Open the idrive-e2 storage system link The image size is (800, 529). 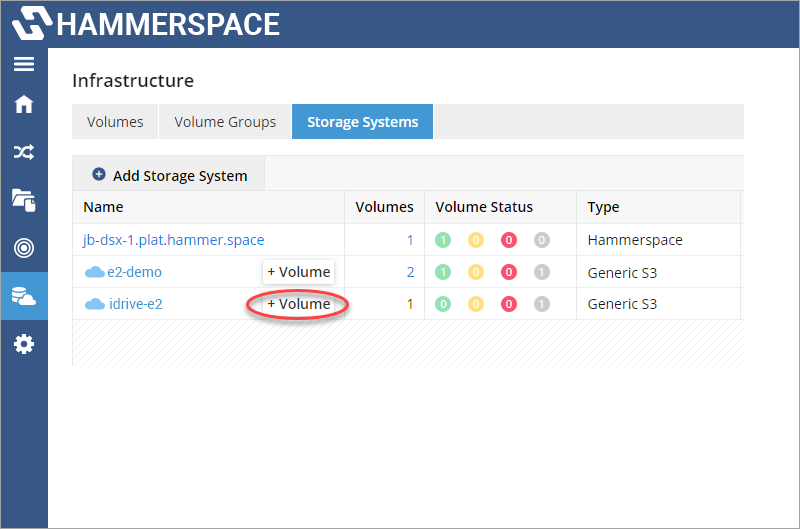pos(136,304)
